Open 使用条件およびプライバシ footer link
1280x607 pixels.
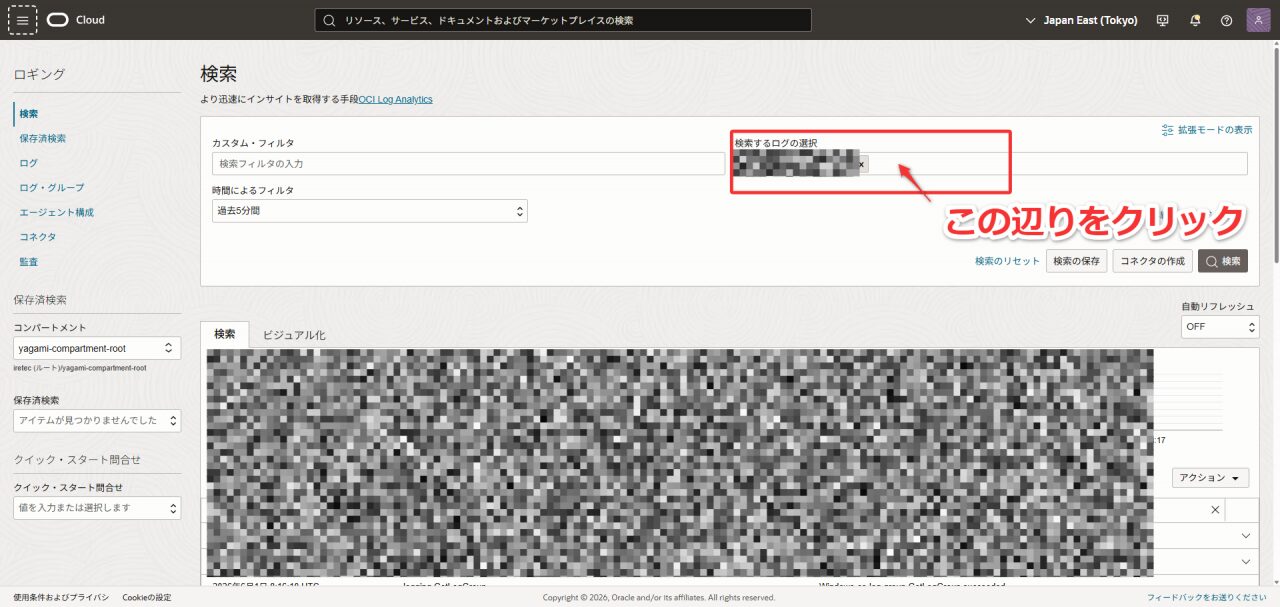coord(61,597)
